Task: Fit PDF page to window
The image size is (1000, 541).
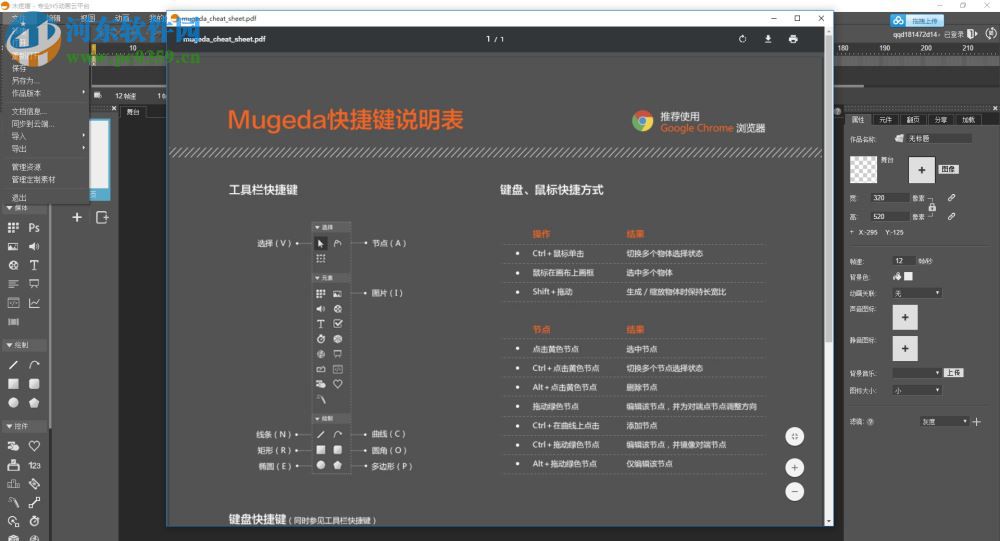Action: click(x=794, y=436)
